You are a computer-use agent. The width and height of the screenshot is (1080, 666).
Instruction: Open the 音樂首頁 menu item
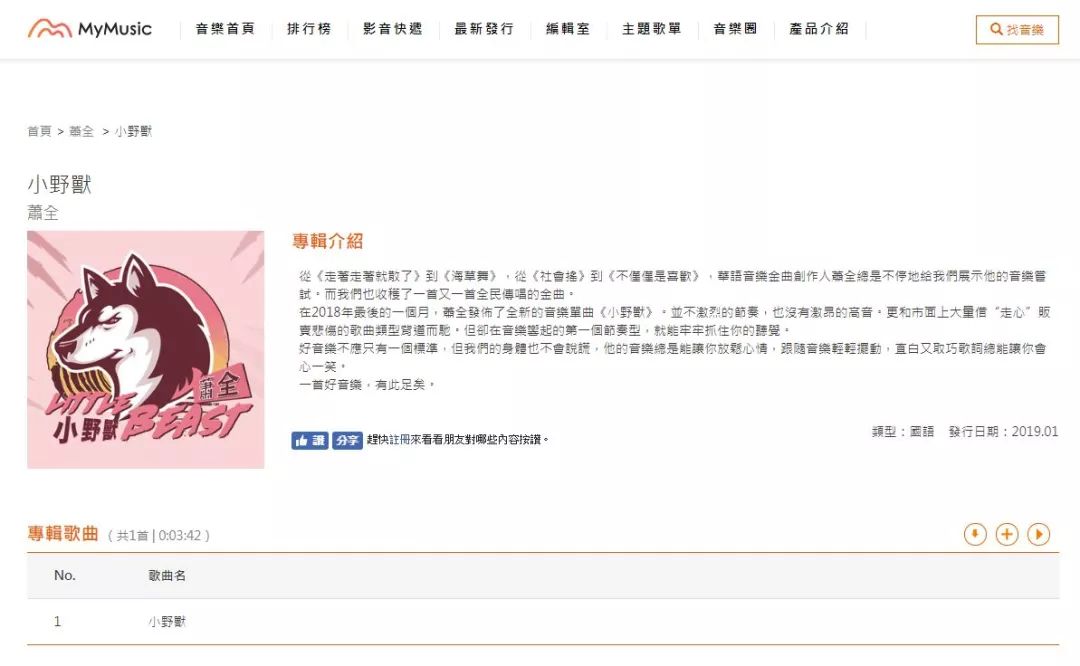click(225, 29)
